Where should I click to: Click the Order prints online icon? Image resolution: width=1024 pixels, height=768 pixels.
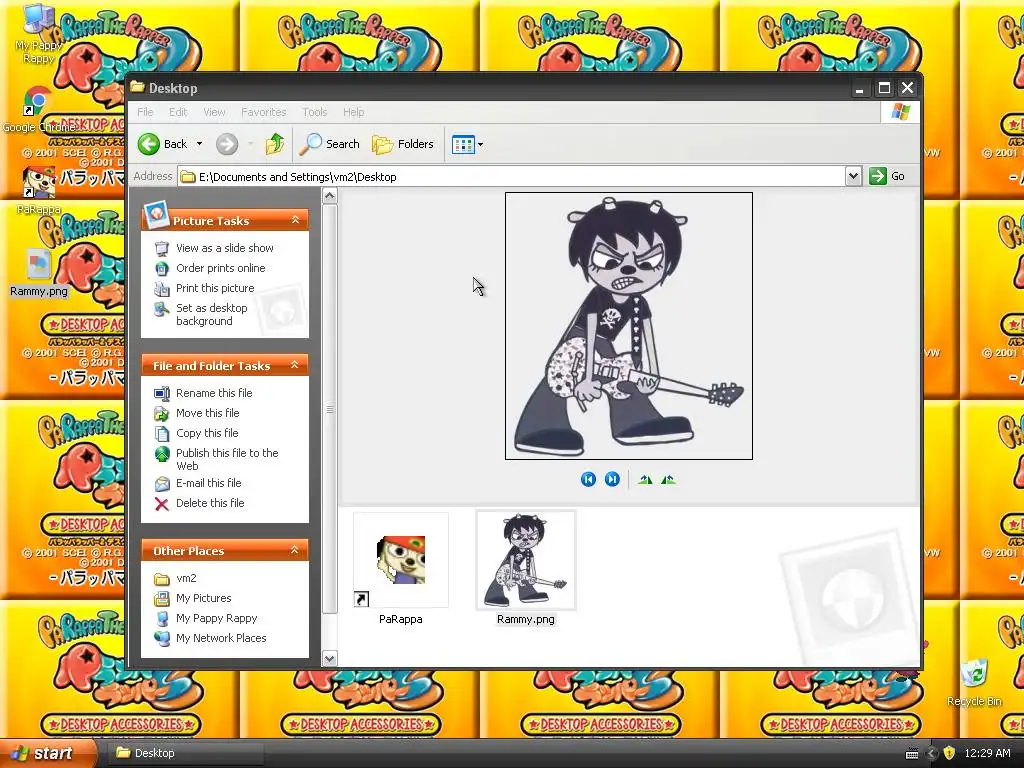[161, 268]
